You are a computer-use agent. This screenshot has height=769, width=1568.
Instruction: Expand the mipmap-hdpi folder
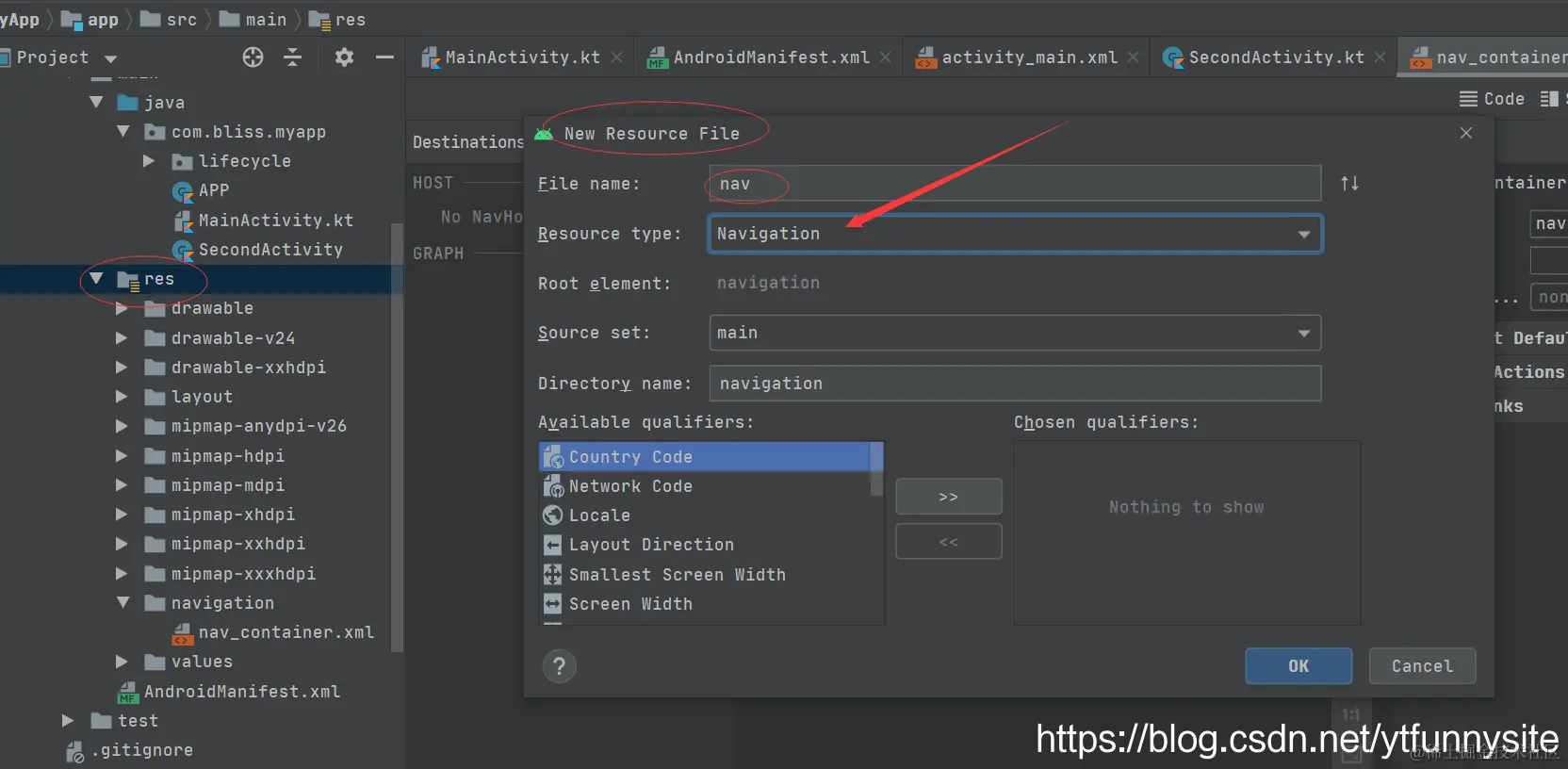coord(122,455)
